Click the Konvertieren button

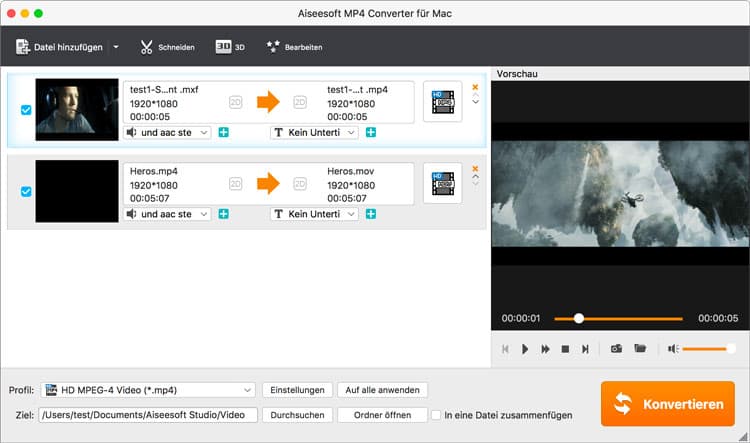coord(668,404)
